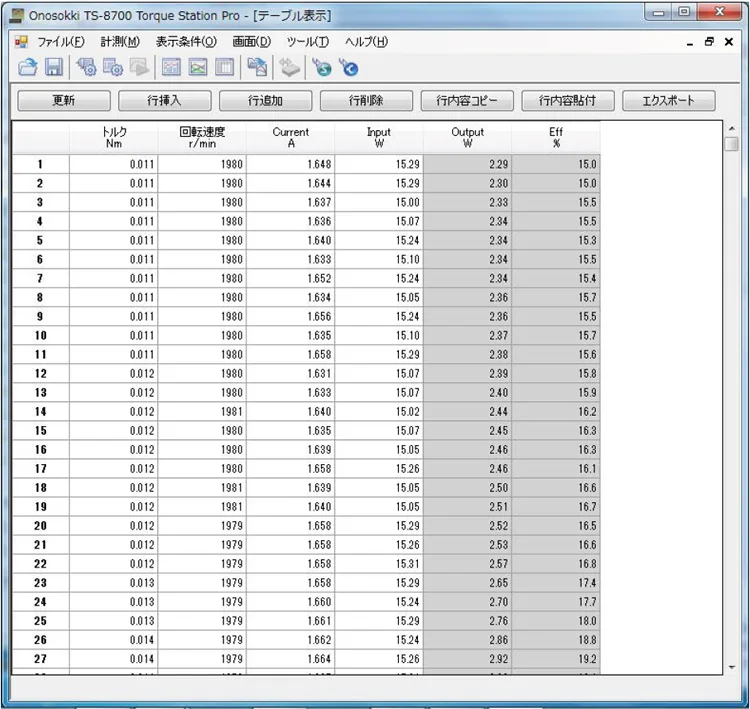Click Eff cell 16.7 in row 19
This screenshot has width=750, height=709.
click(x=556, y=507)
